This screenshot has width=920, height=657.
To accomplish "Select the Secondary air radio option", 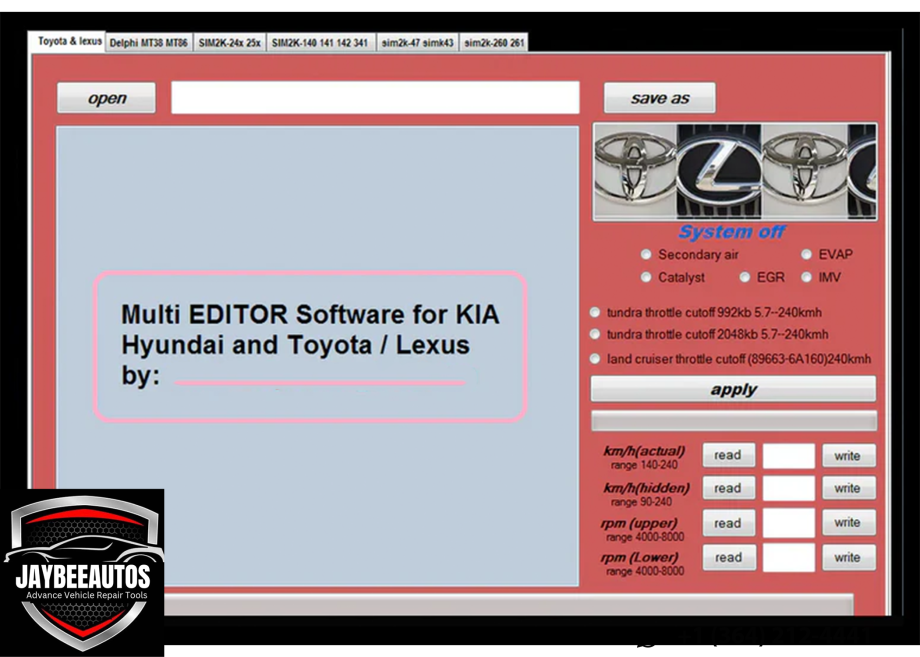I will coord(646,255).
